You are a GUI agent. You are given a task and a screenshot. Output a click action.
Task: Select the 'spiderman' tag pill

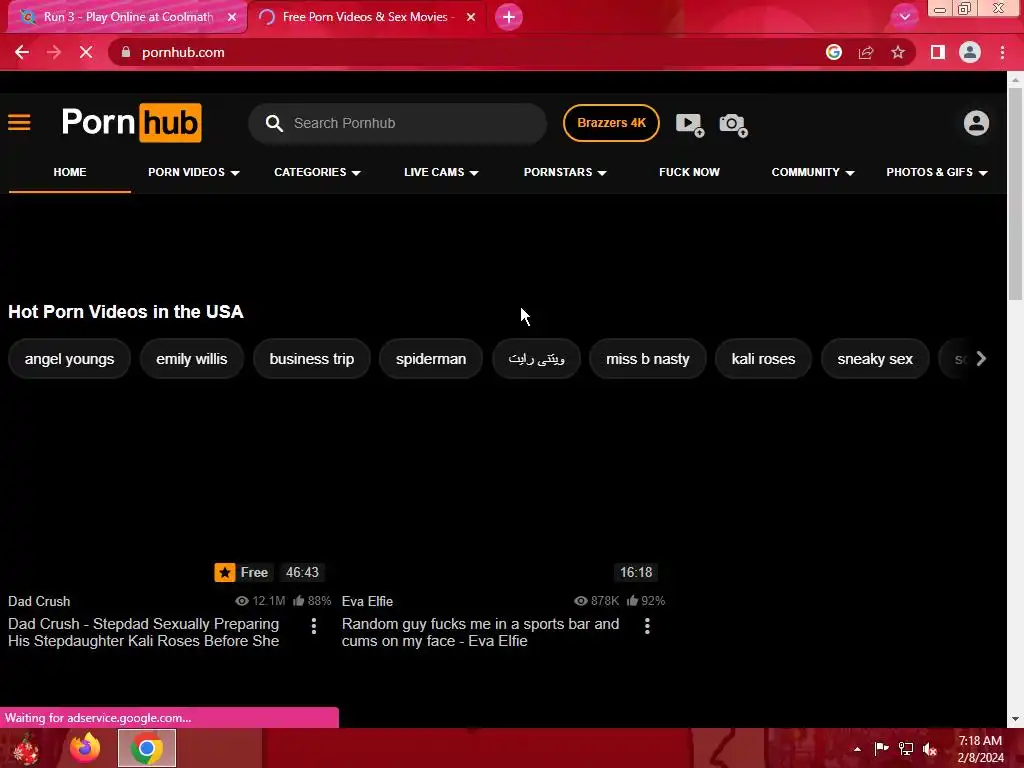pyautogui.click(x=431, y=359)
